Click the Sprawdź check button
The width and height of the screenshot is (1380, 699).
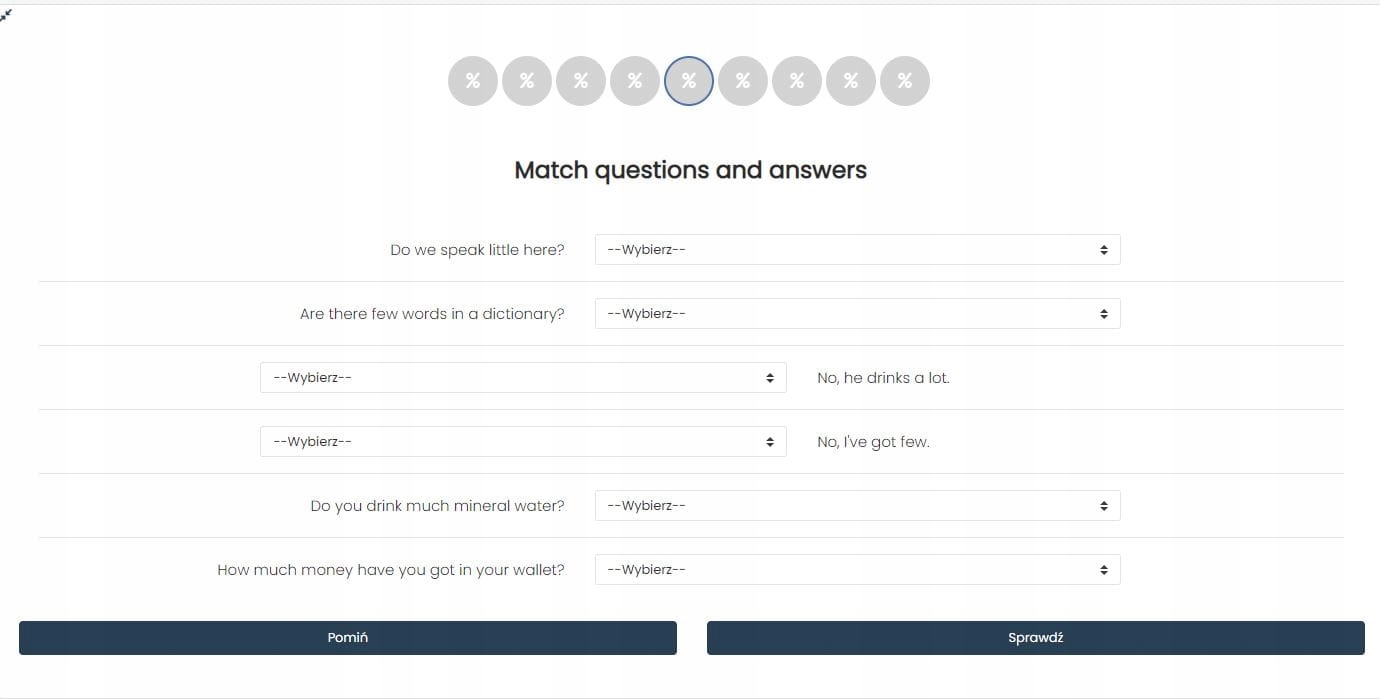[x=1035, y=638]
